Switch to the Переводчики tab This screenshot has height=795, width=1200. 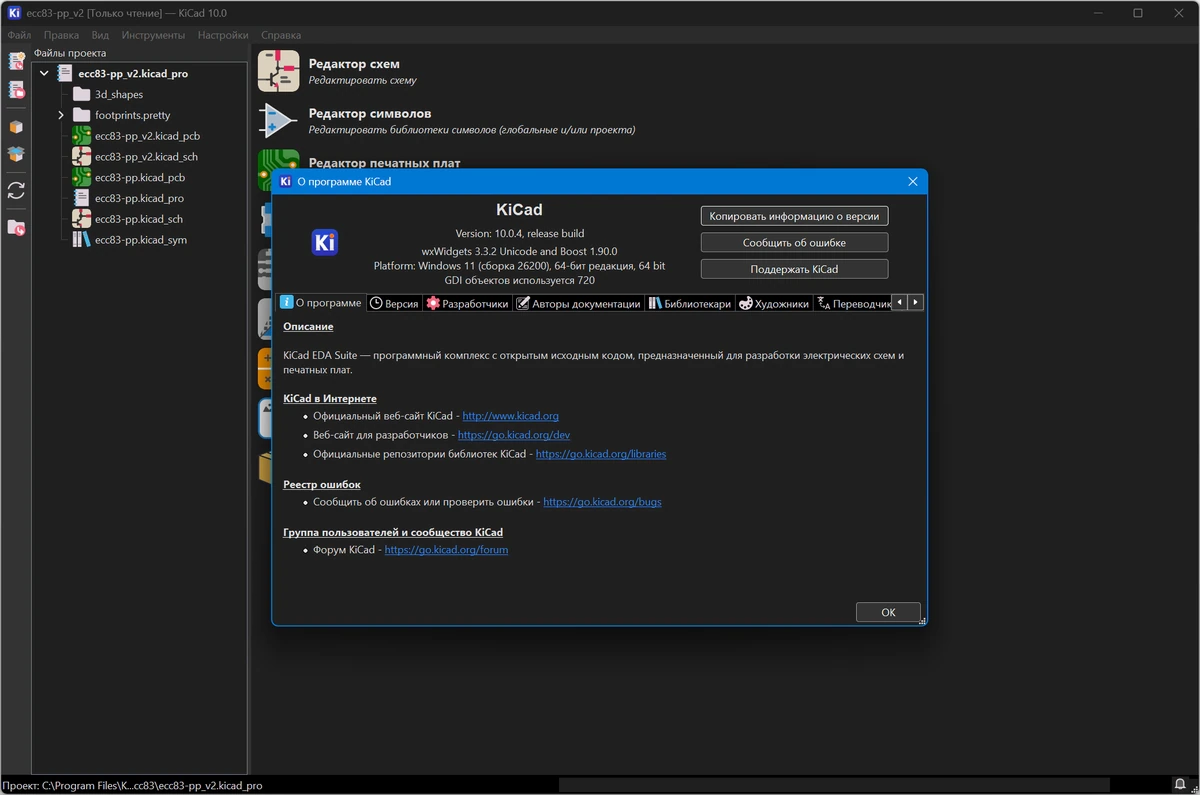852,303
